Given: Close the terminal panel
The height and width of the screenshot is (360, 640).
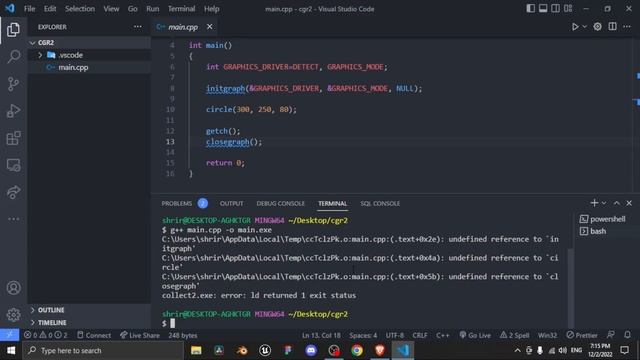Looking at the screenshot, I should (629, 203).
